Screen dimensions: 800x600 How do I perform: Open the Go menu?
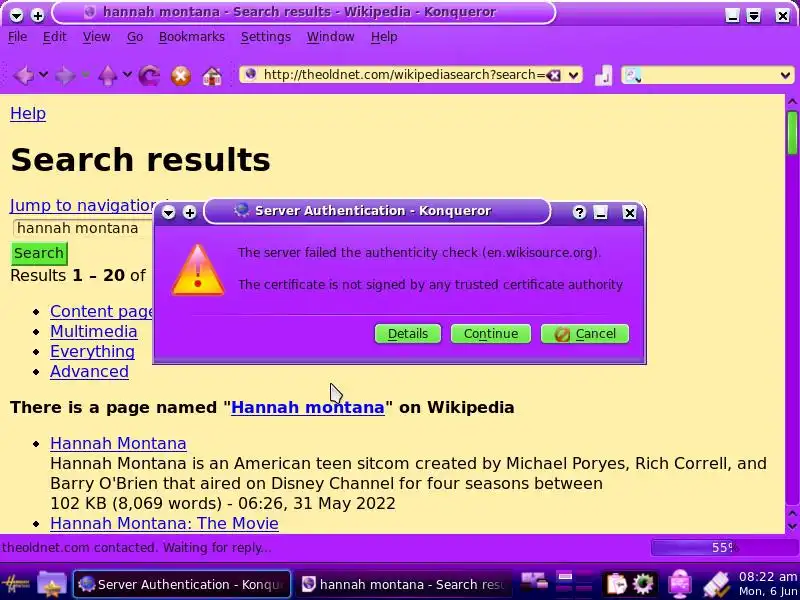pos(135,37)
